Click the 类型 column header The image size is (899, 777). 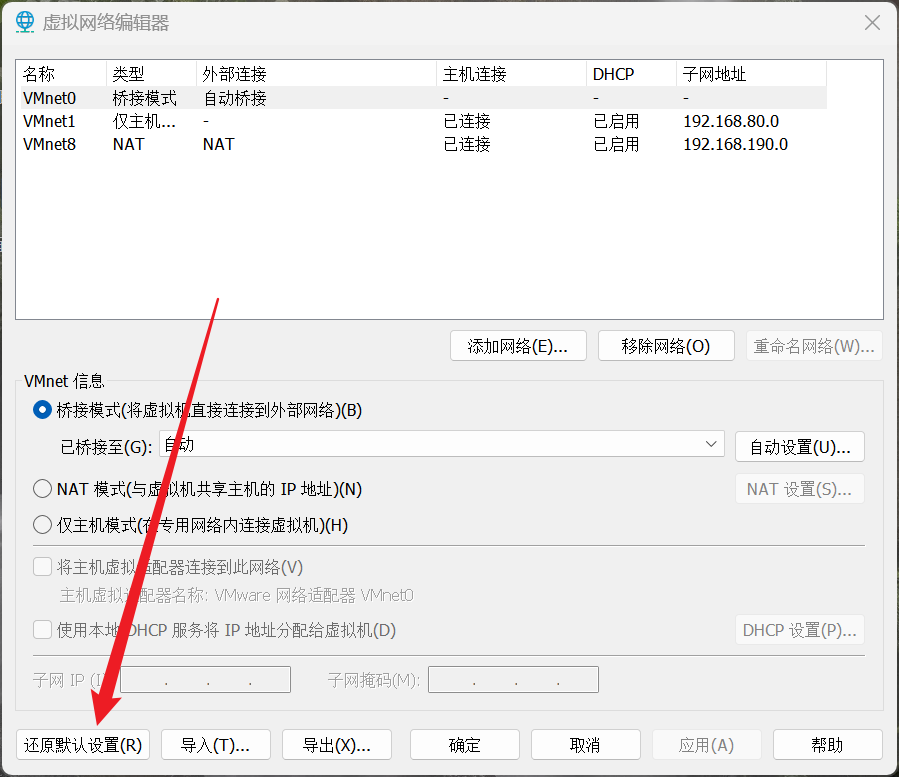pos(151,74)
